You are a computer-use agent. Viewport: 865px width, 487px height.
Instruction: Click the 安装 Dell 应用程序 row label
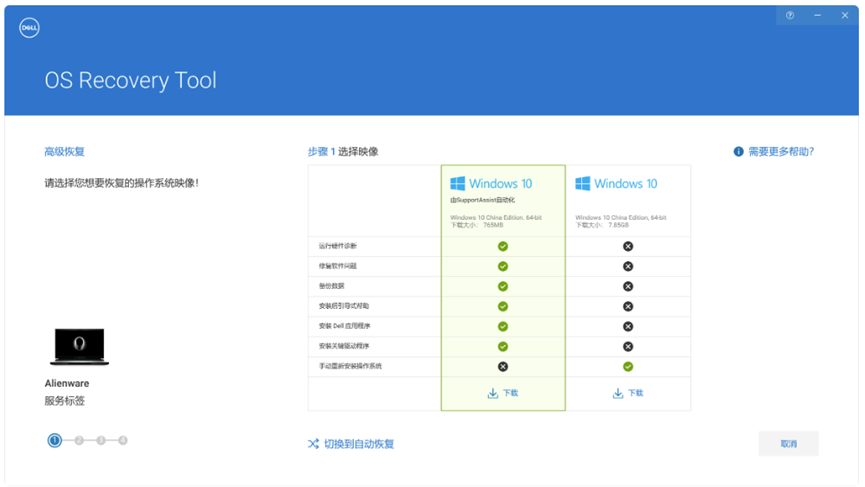pyautogui.click(x=344, y=326)
